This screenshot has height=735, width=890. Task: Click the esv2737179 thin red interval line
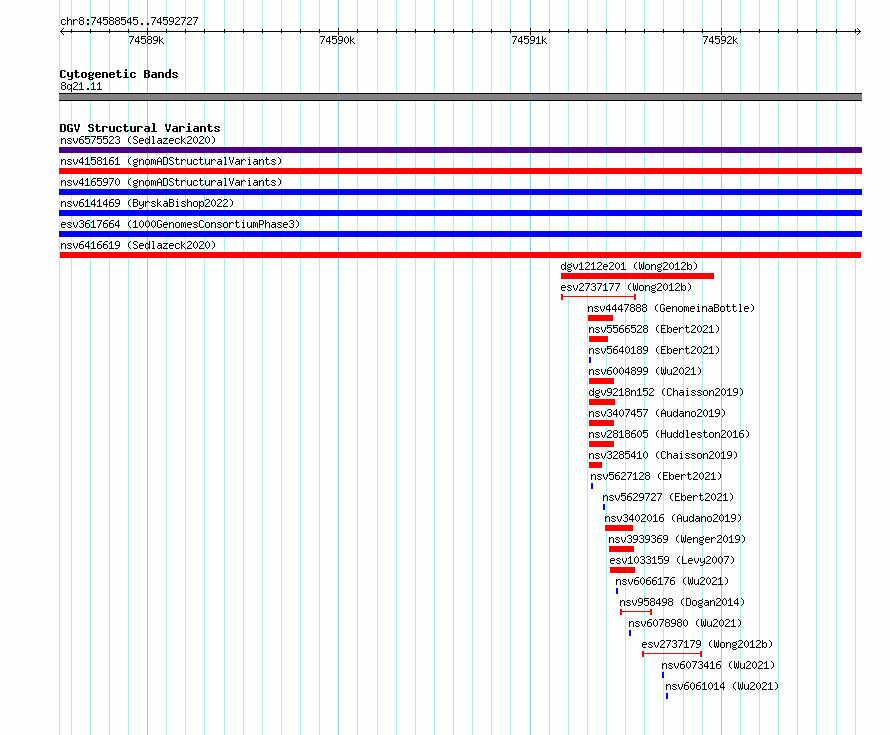pyautogui.click(x=672, y=654)
